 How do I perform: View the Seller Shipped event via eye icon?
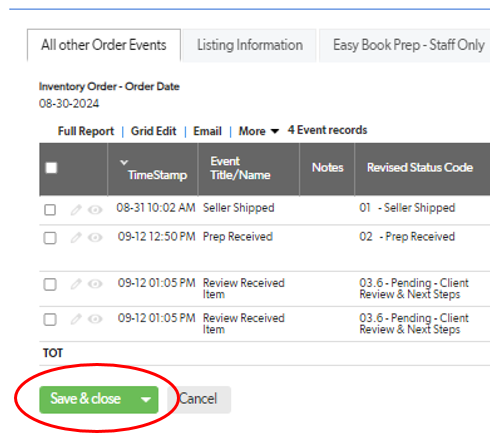click(95, 210)
